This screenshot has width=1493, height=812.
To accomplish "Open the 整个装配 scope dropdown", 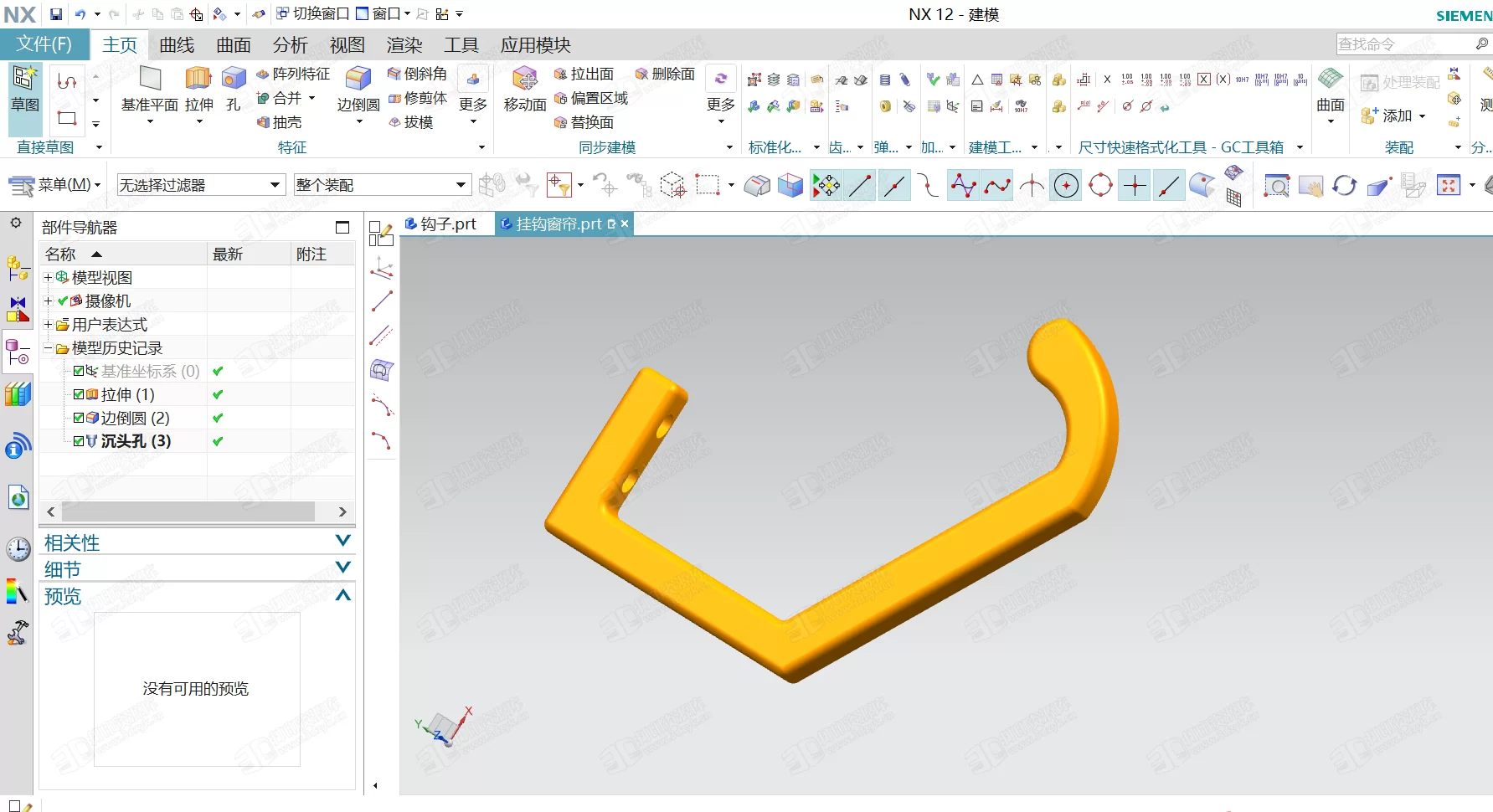I will [x=381, y=185].
